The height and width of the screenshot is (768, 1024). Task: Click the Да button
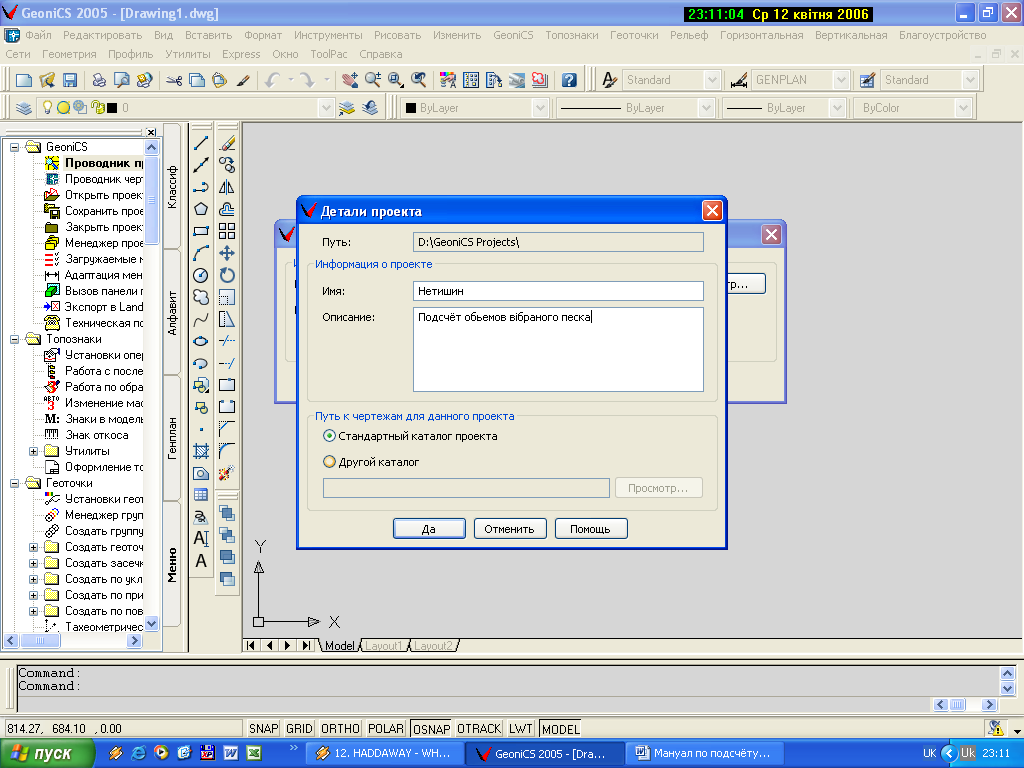[x=429, y=528]
